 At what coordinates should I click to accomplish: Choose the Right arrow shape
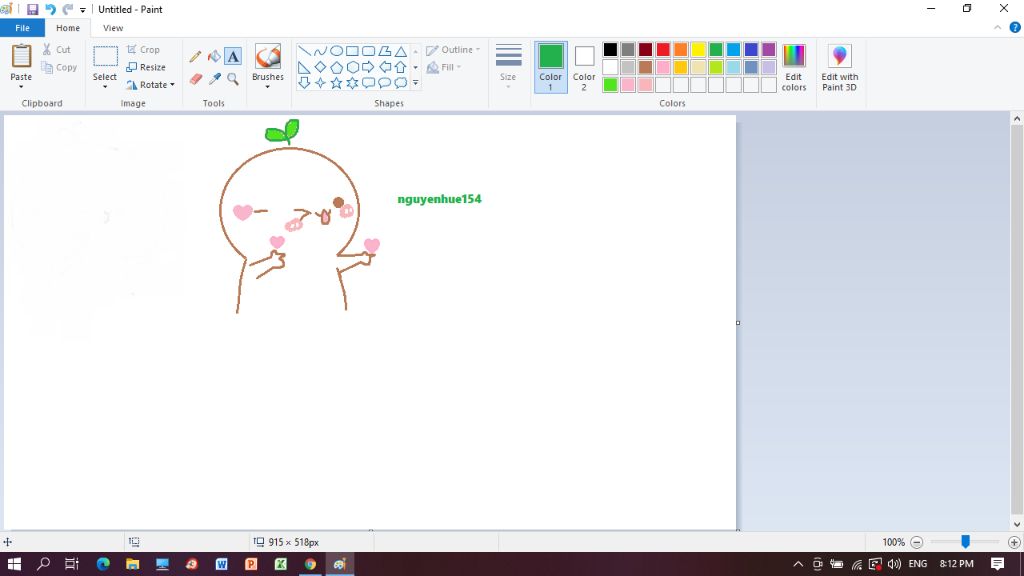point(368,67)
